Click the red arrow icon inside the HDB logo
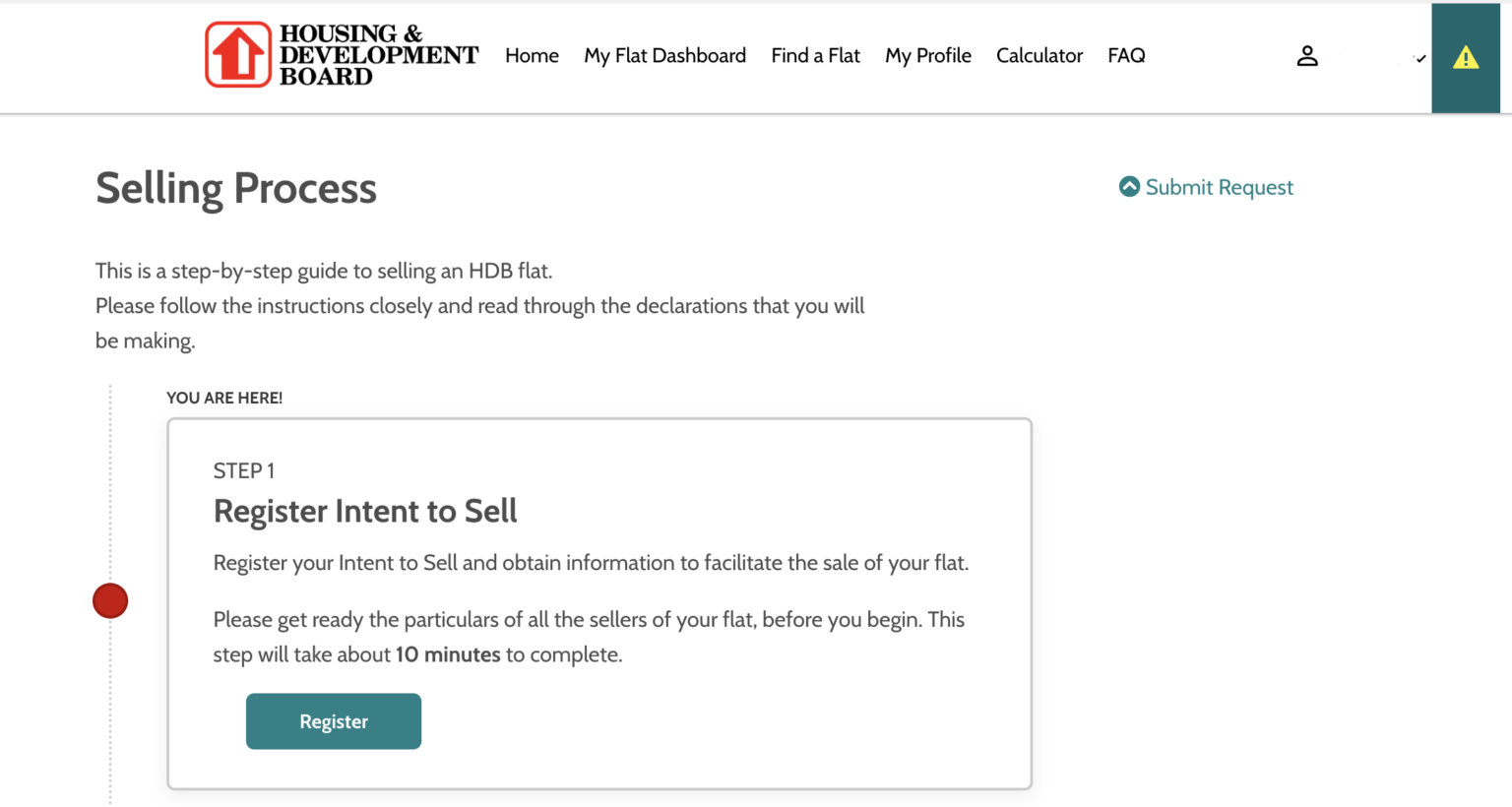 (x=236, y=54)
